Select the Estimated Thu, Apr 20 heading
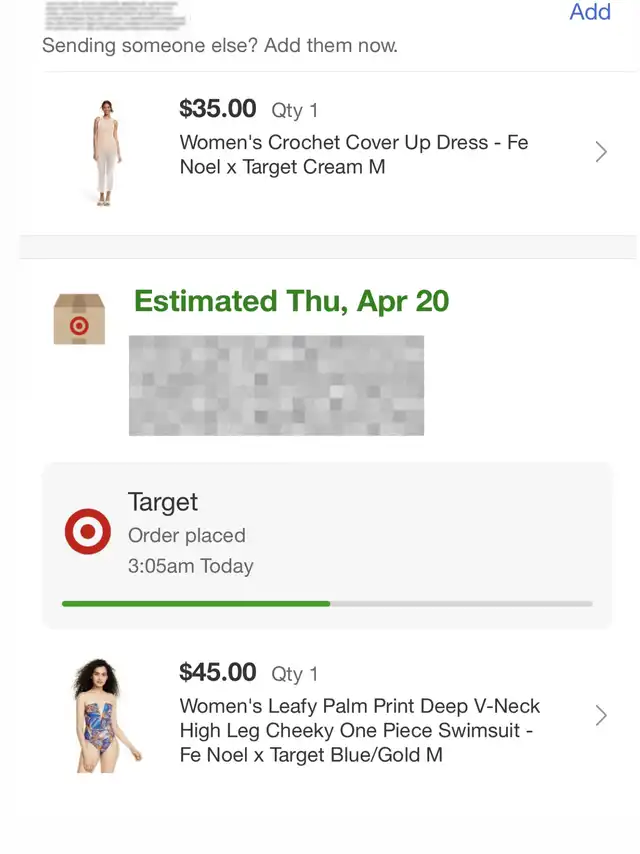Image resolution: width=640 pixels, height=854 pixels. coord(291,301)
